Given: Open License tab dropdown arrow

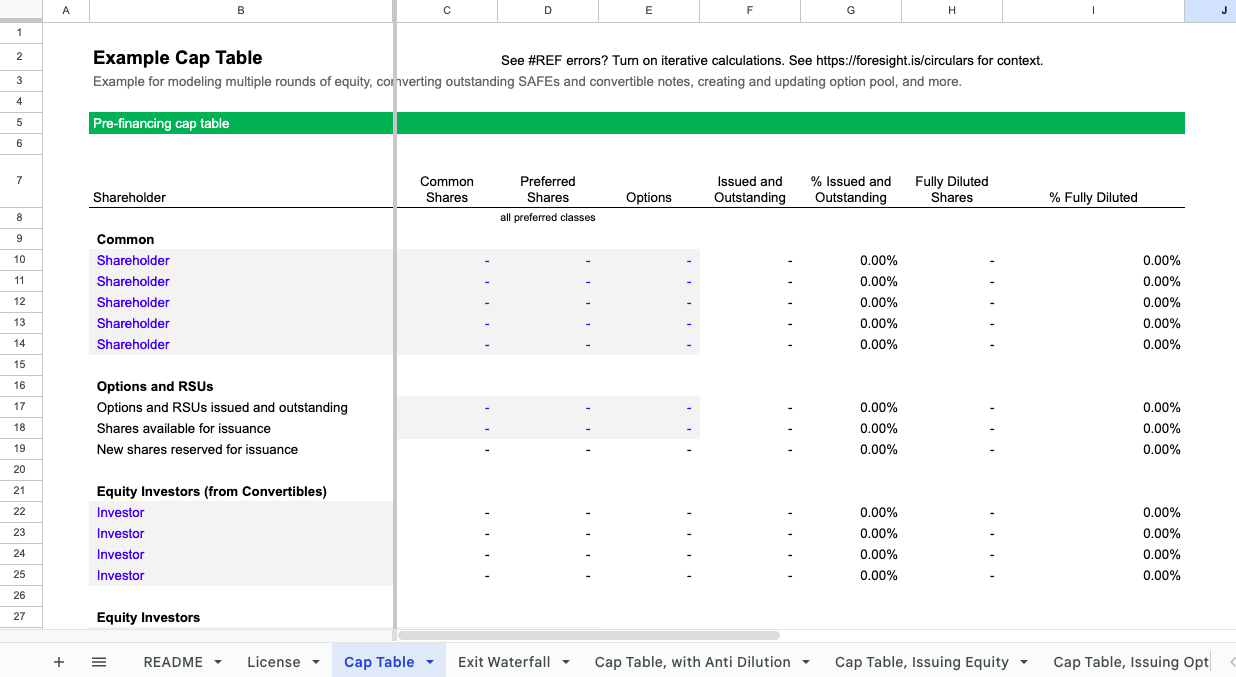Looking at the screenshot, I should tap(315, 662).
